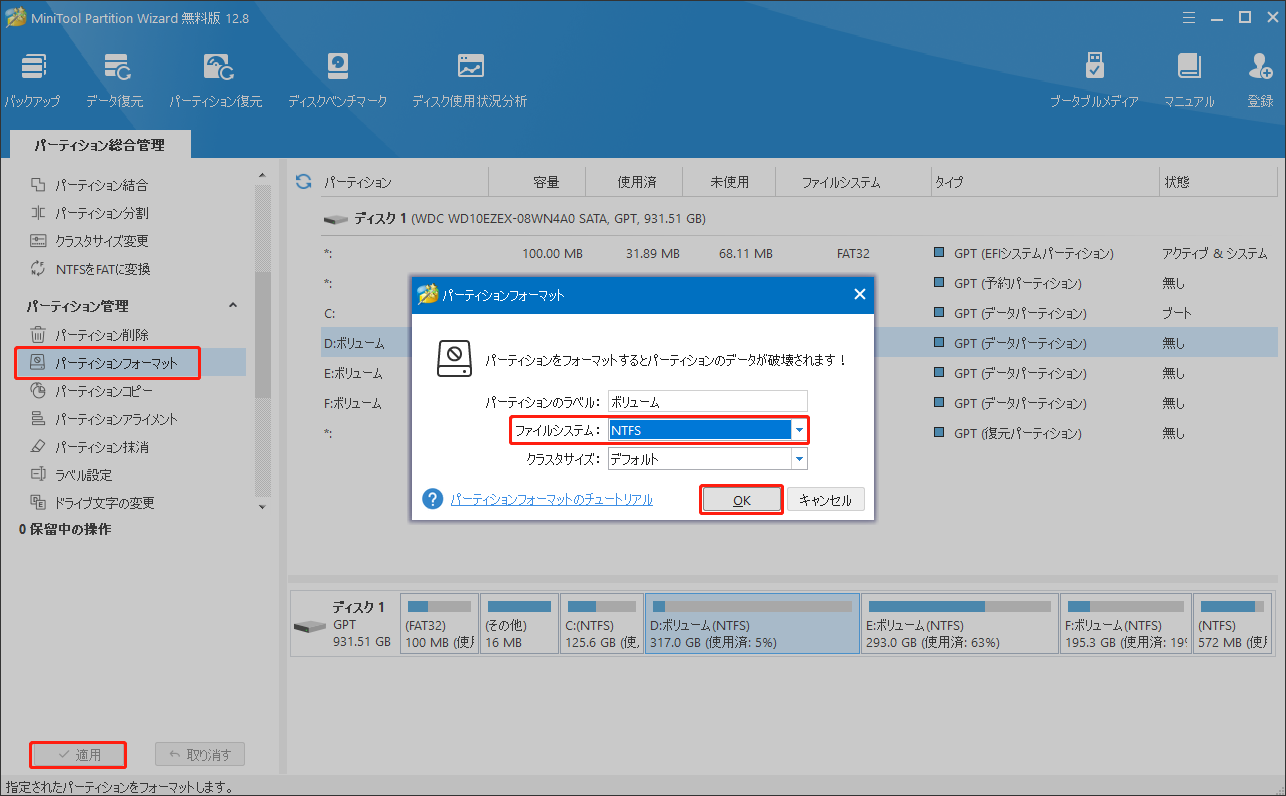Select the D:ボリューム 317.0 GB disk map block
The width and height of the screenshot is (1286, 796).
click(x=752, y=624)
